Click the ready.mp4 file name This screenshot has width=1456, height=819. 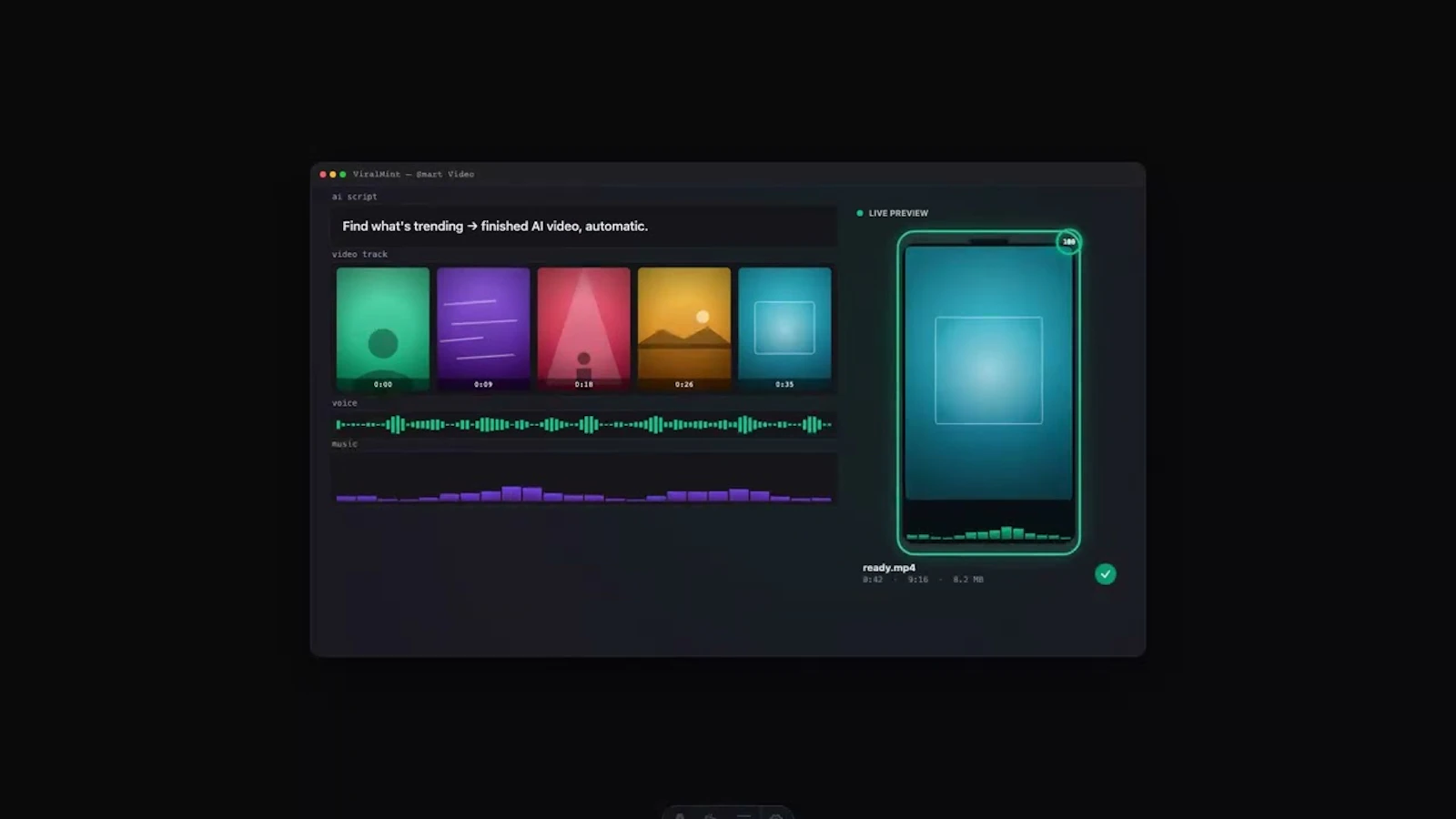pos(889,568)
